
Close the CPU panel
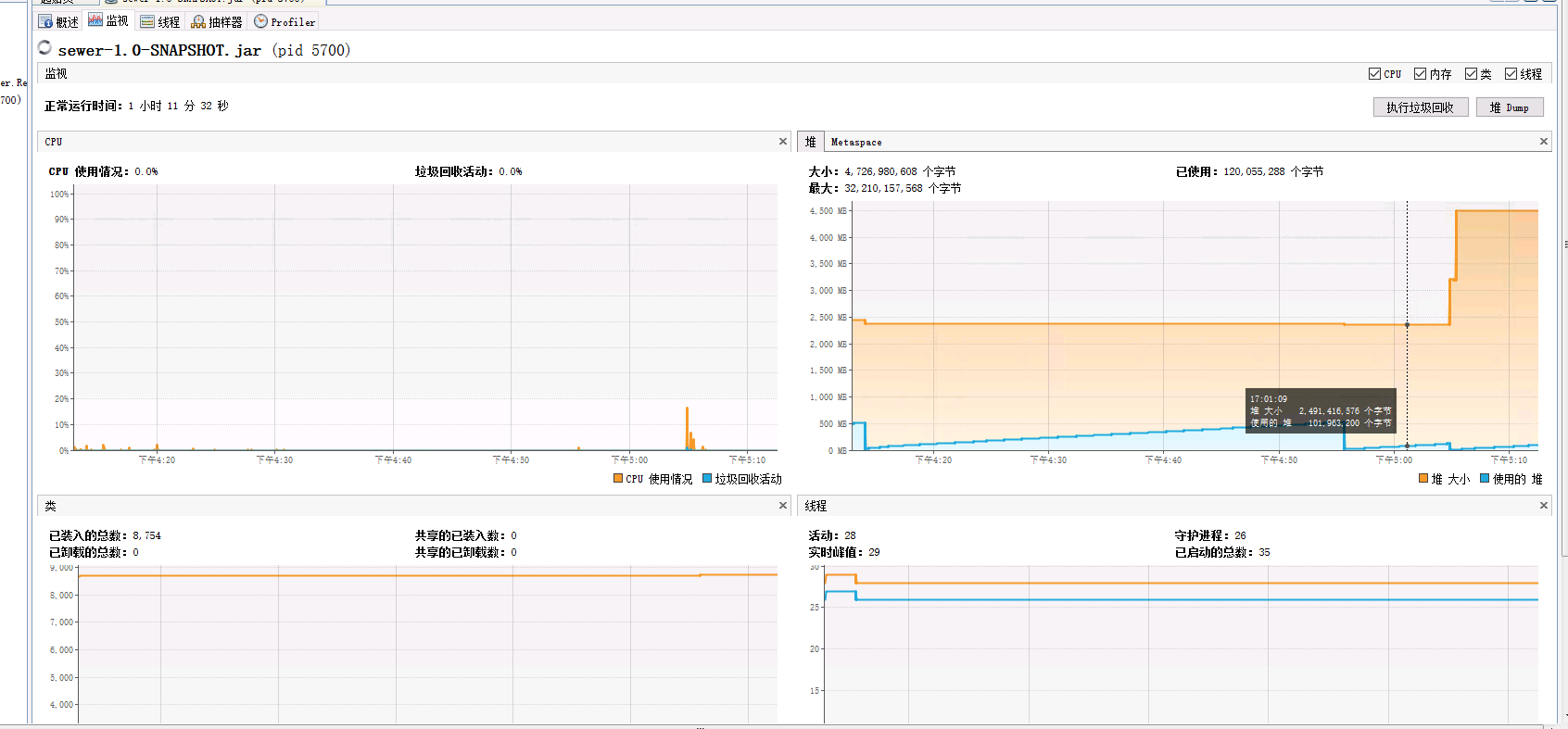pos(783,142)
